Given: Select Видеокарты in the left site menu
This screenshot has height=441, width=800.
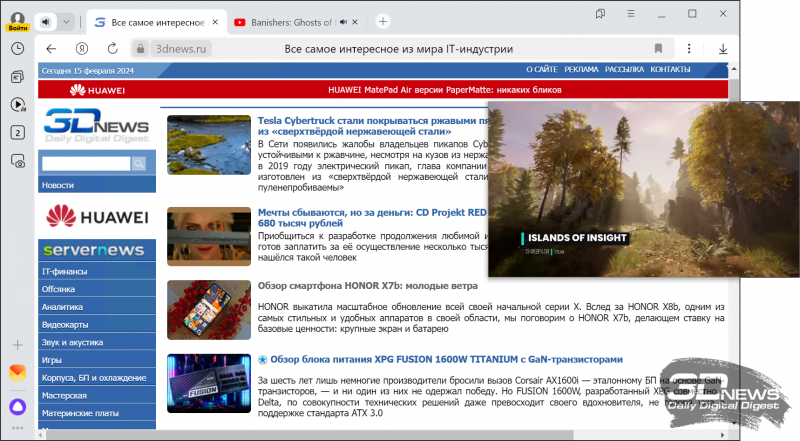Looking at the screenshot, I should (63, 324).
